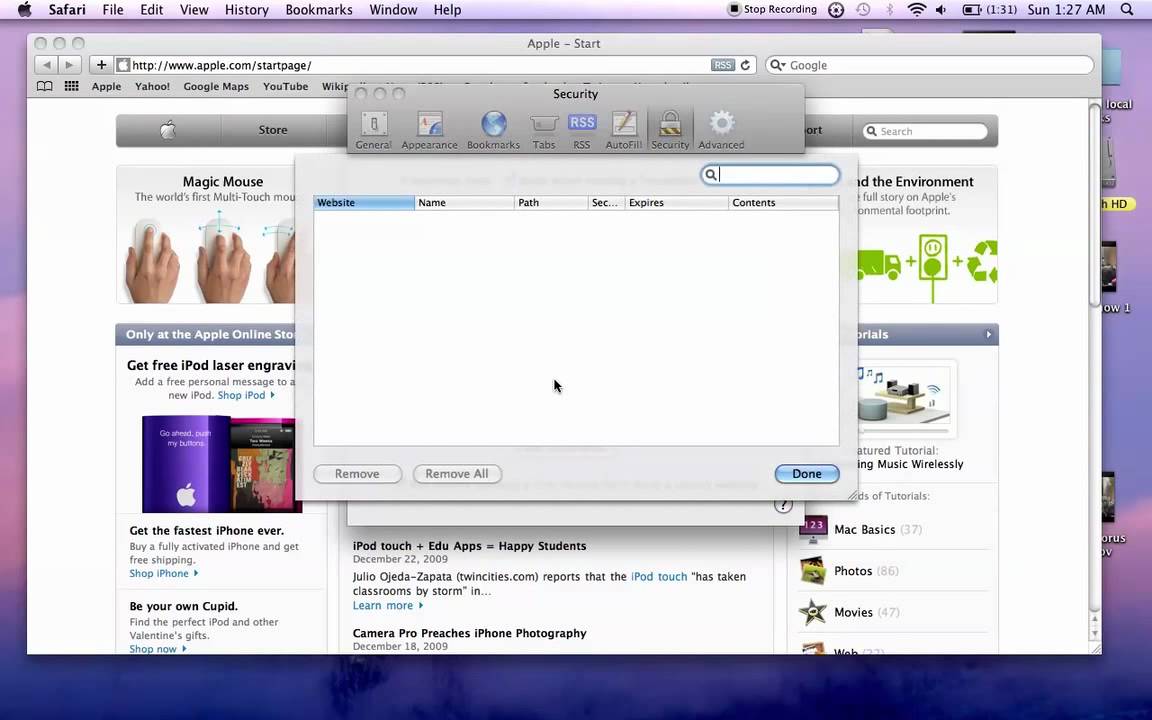Open the File menu

pyautogui.click(x=112, y=10)
